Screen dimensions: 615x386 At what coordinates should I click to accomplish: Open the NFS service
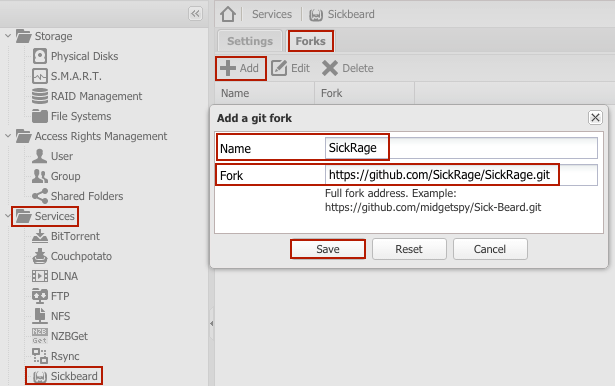[51, 316]
